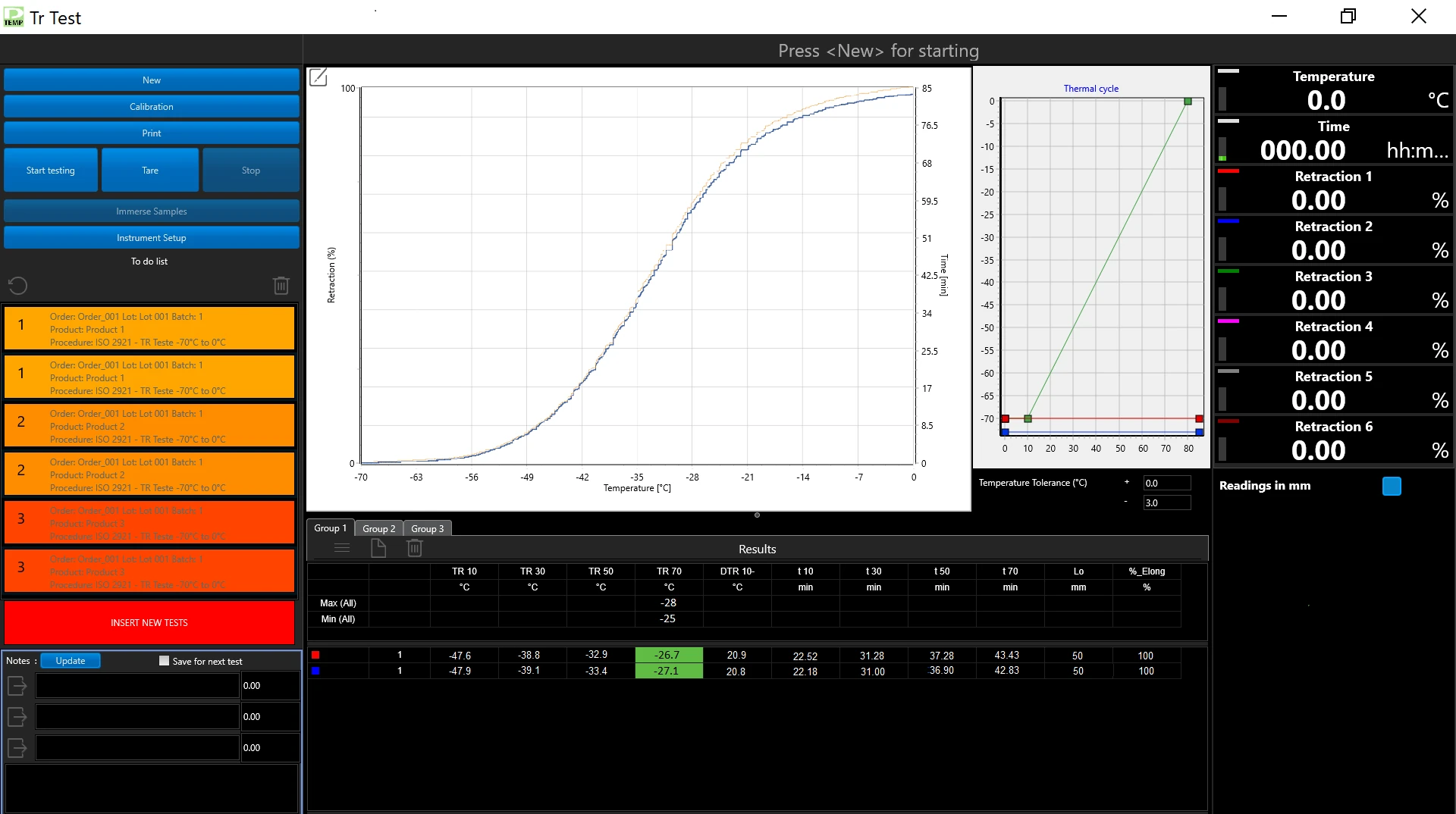Switch to the Group 2 tab

tap(378, 528)
